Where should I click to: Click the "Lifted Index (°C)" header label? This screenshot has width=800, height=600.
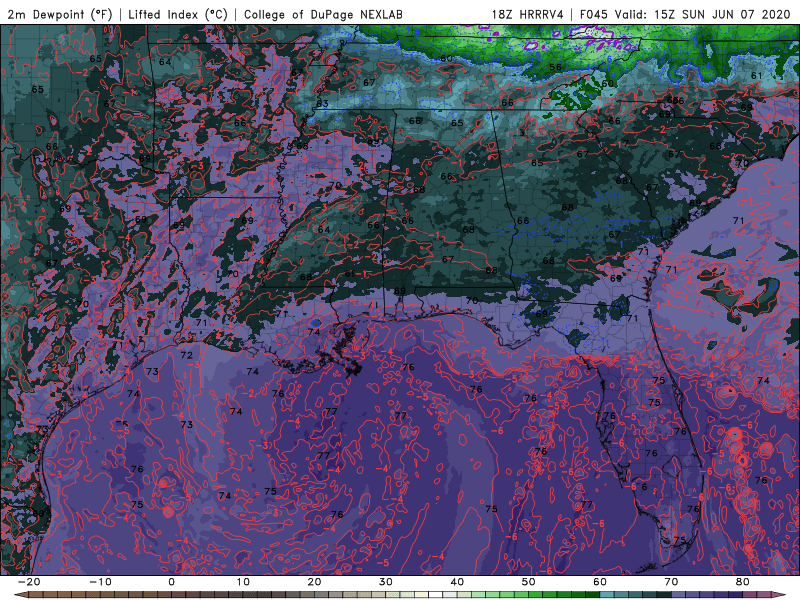178,14
